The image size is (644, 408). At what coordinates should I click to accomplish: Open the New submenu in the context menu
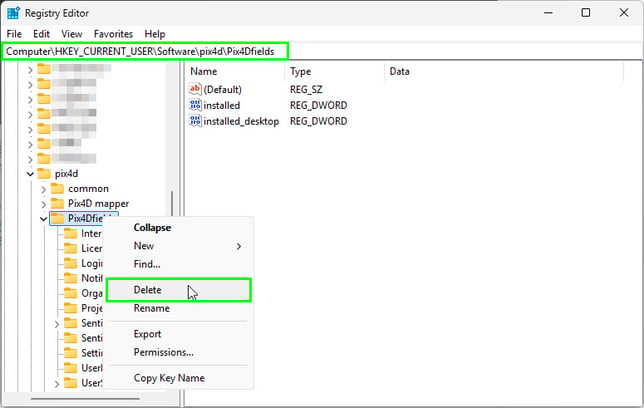coord(179,246)
